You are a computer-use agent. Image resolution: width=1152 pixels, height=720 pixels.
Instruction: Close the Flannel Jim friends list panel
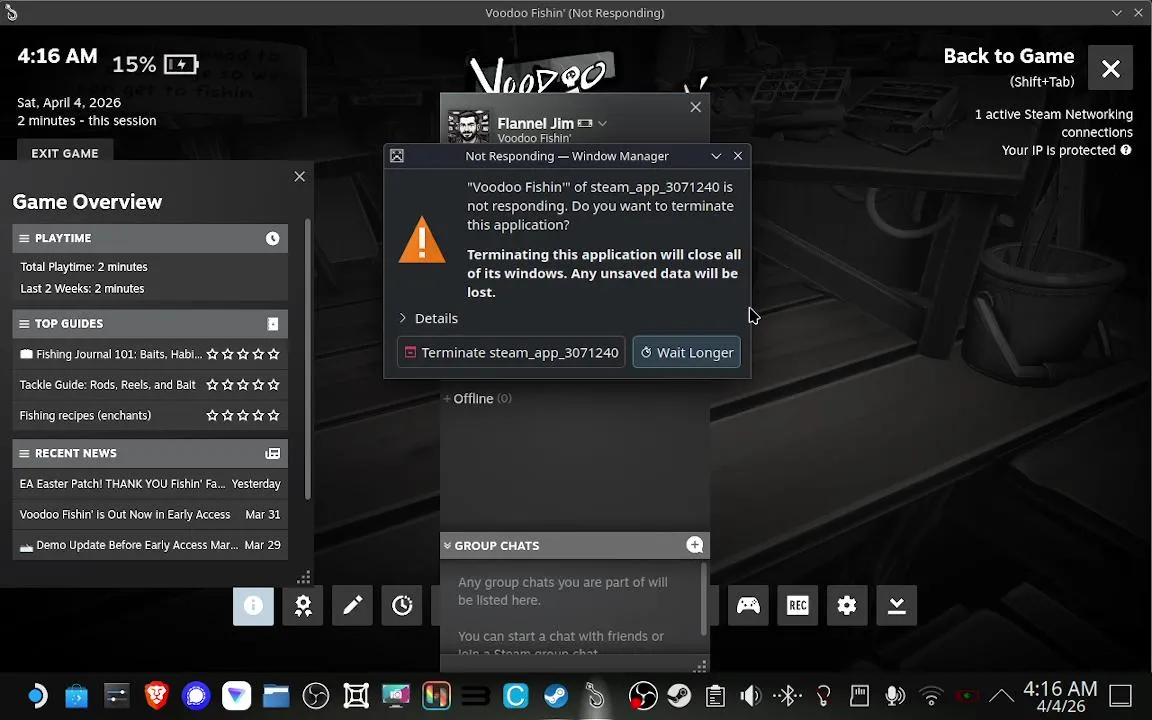click(x=696, y=107)
